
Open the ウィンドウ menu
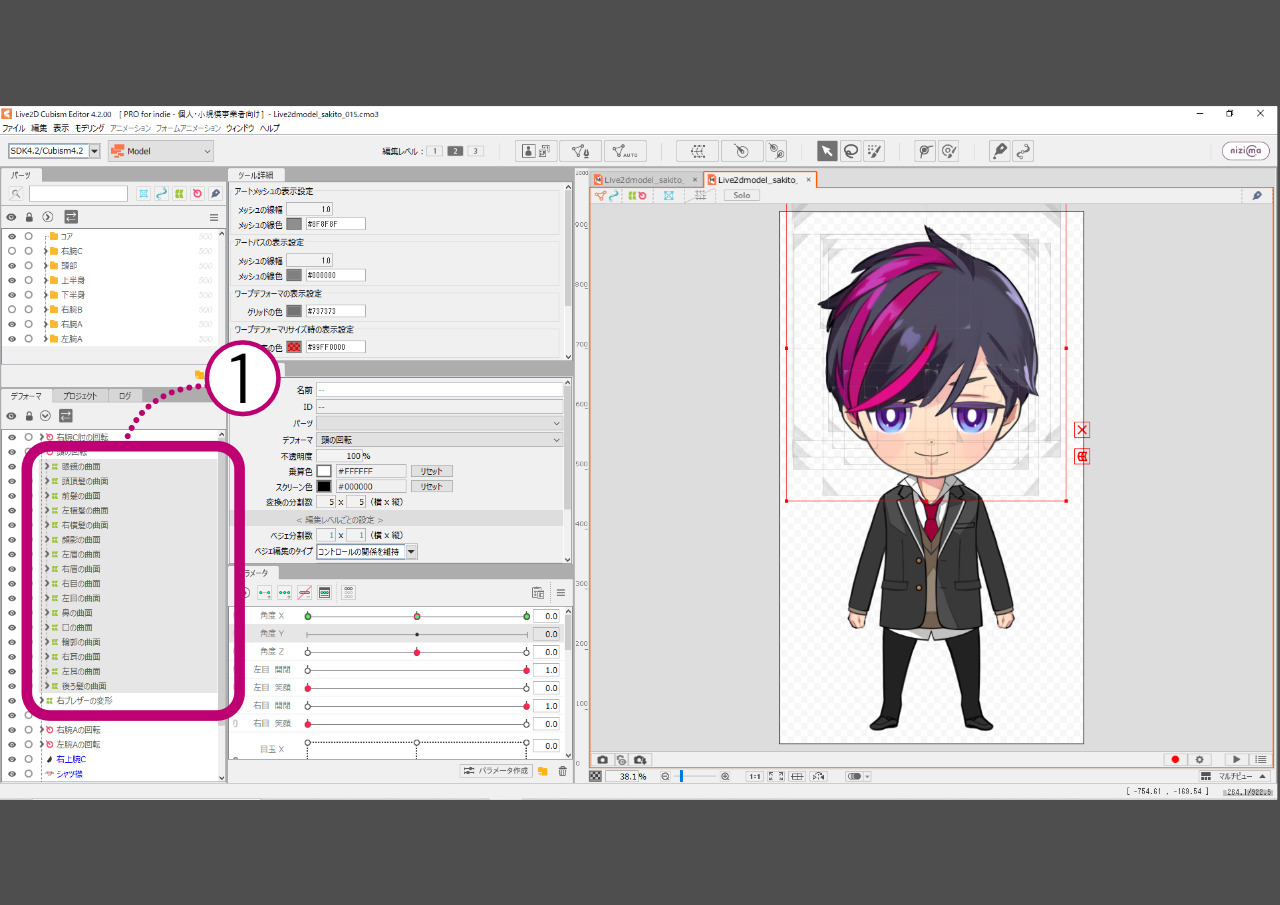click(x=240, y=128)
